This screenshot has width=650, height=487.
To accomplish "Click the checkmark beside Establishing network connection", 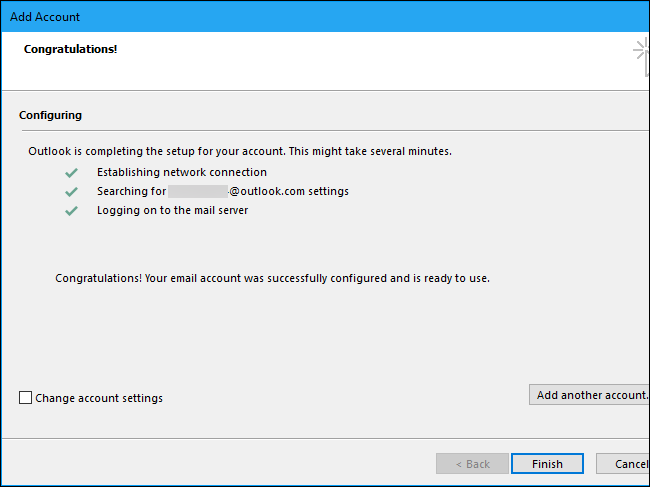I will [x=71, y=172].
